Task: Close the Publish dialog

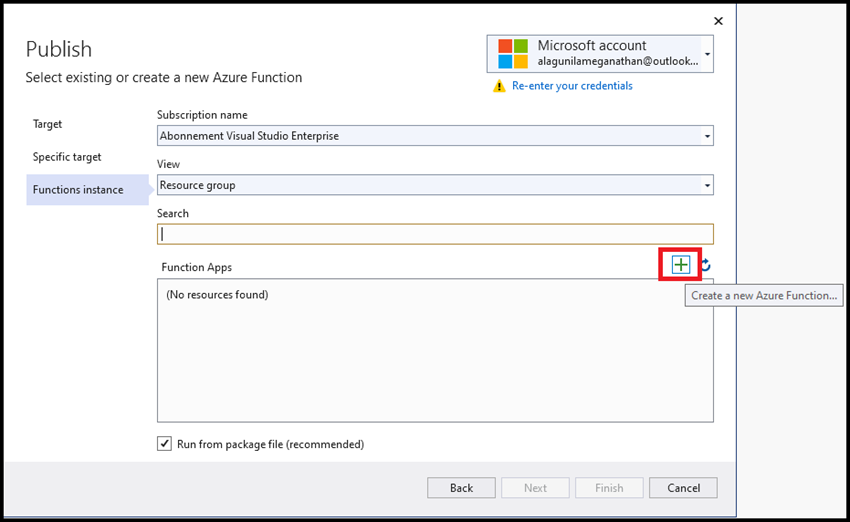Action: click(x=718, y=20)
